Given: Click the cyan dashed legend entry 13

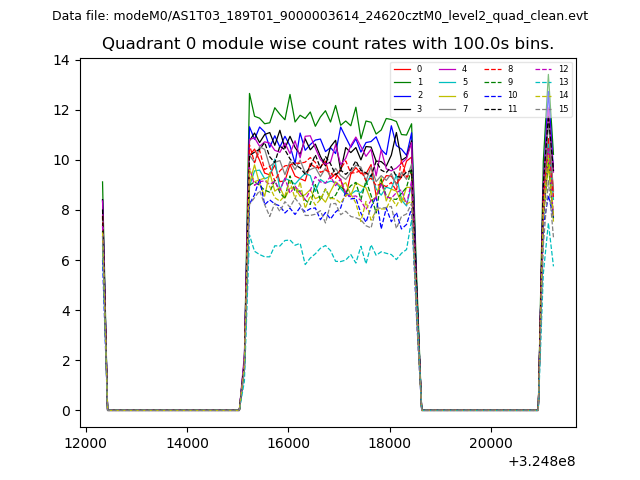Looking at the screenshot, I should pyautogui.click(x=550, y=82).
